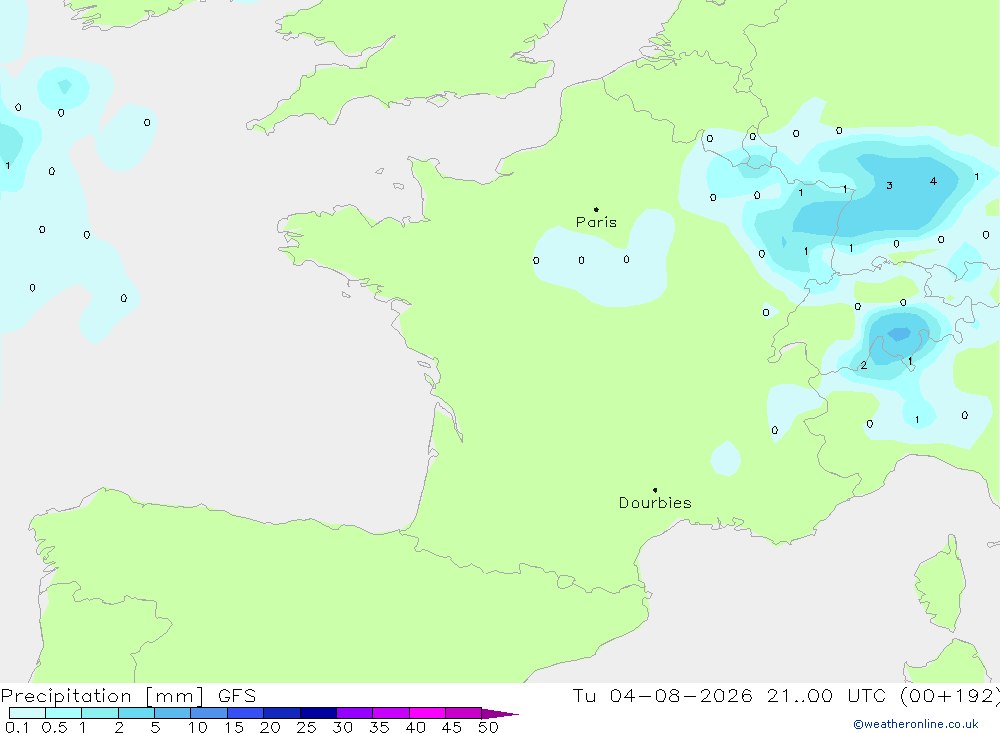
Task: Click the magenta 40 mm legend swatch
Action: 427,713
